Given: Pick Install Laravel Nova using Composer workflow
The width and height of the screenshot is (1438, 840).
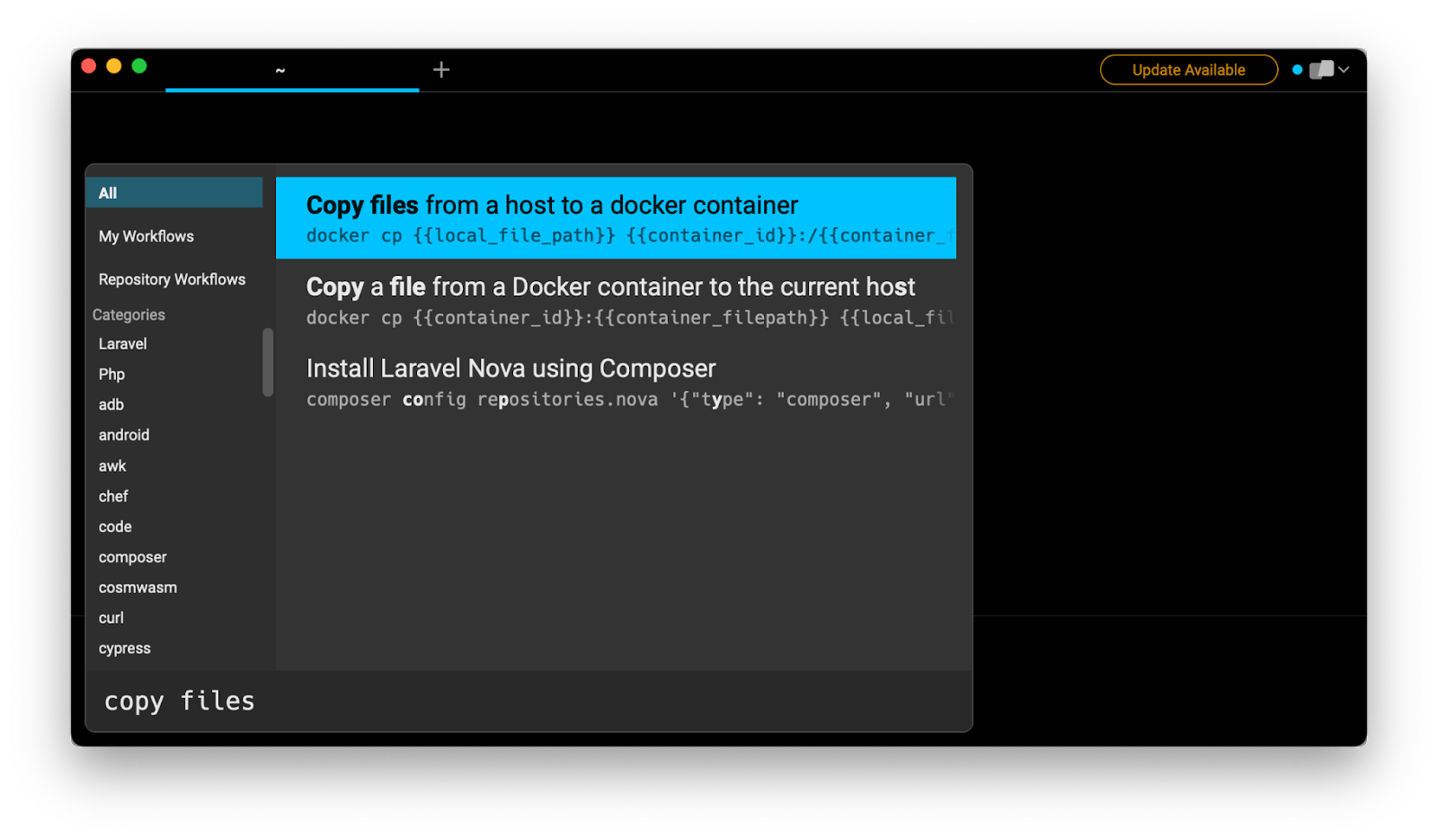Looking at the screenshot, I should click(x=616, y=382).
